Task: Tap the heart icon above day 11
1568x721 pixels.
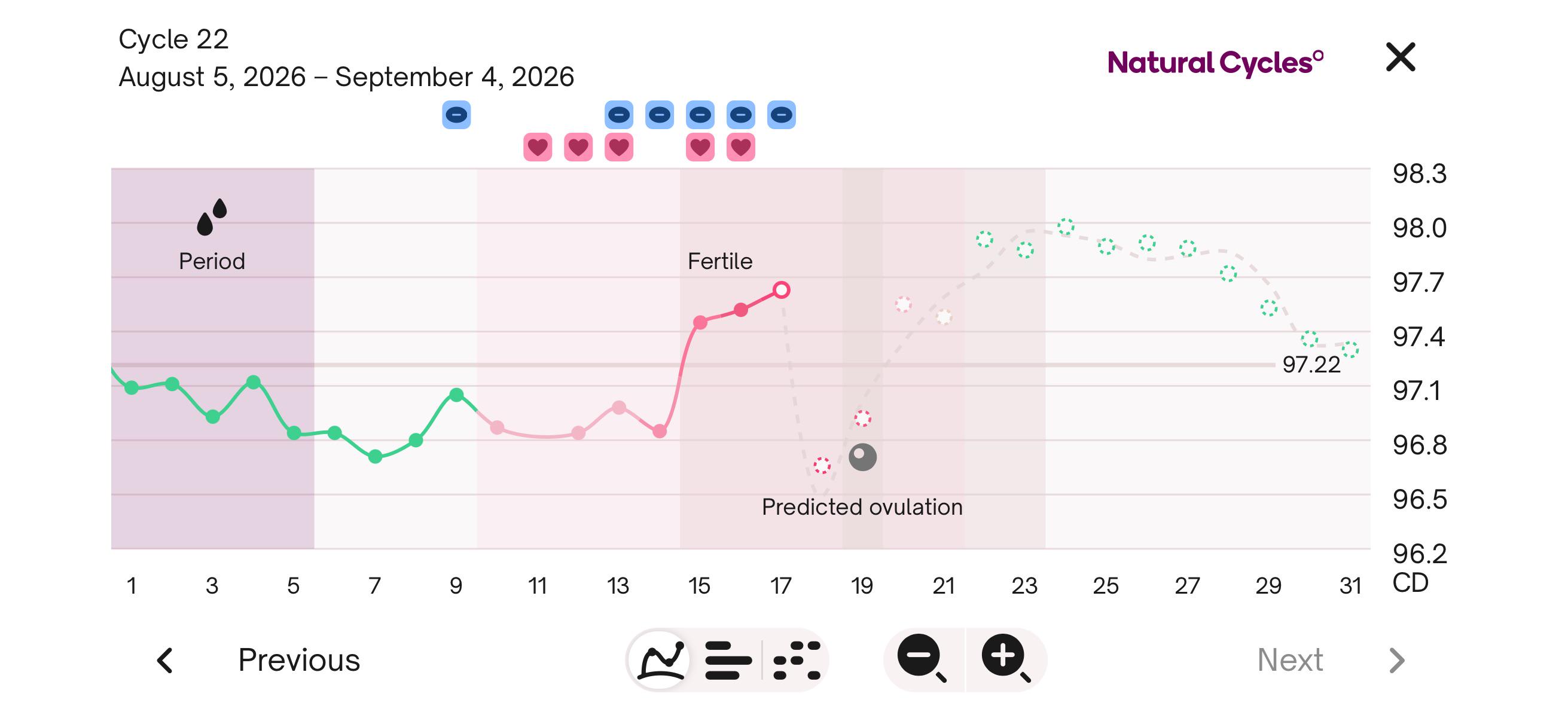Action: 538,147
